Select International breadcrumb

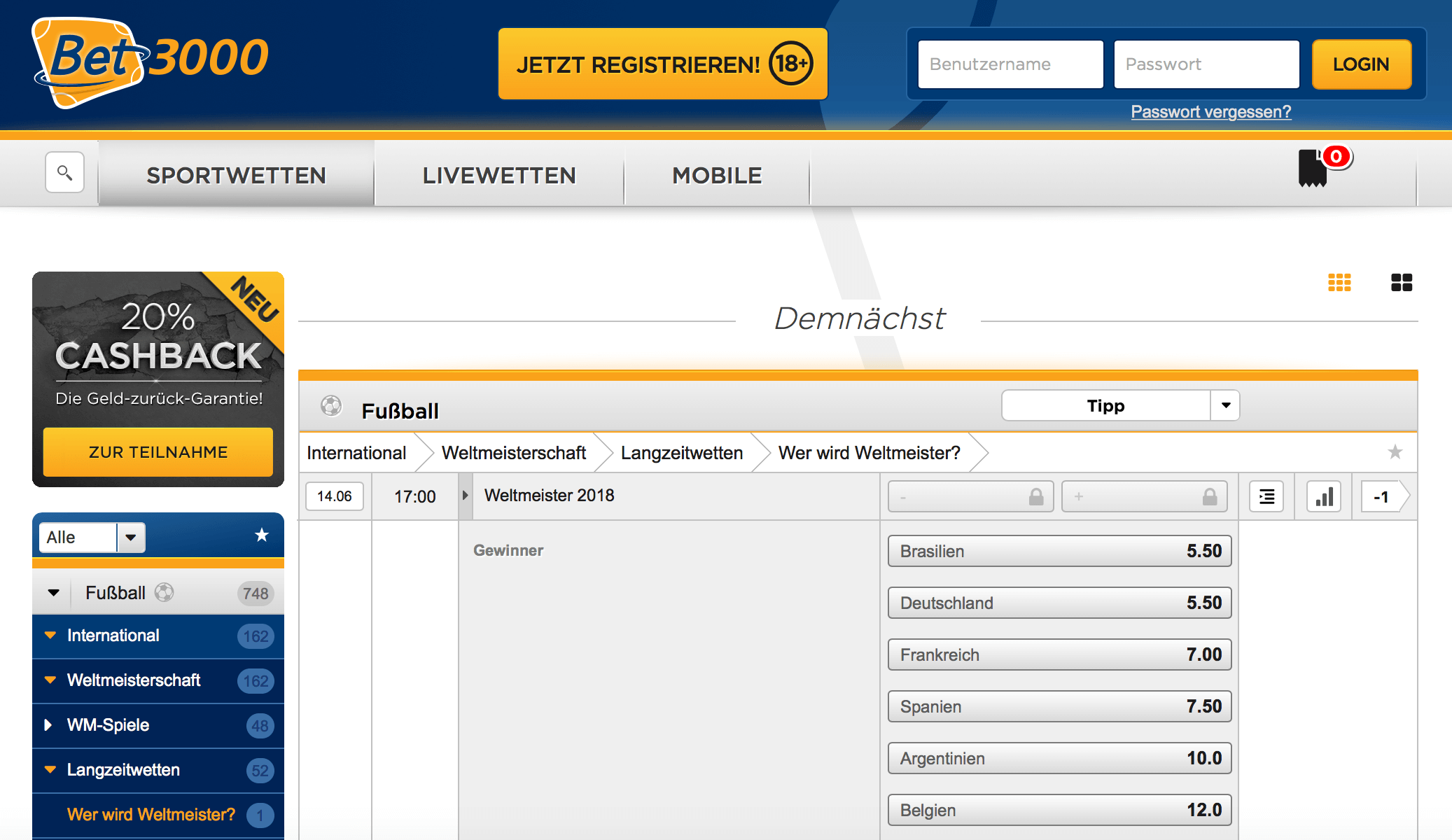pos(356,453)
